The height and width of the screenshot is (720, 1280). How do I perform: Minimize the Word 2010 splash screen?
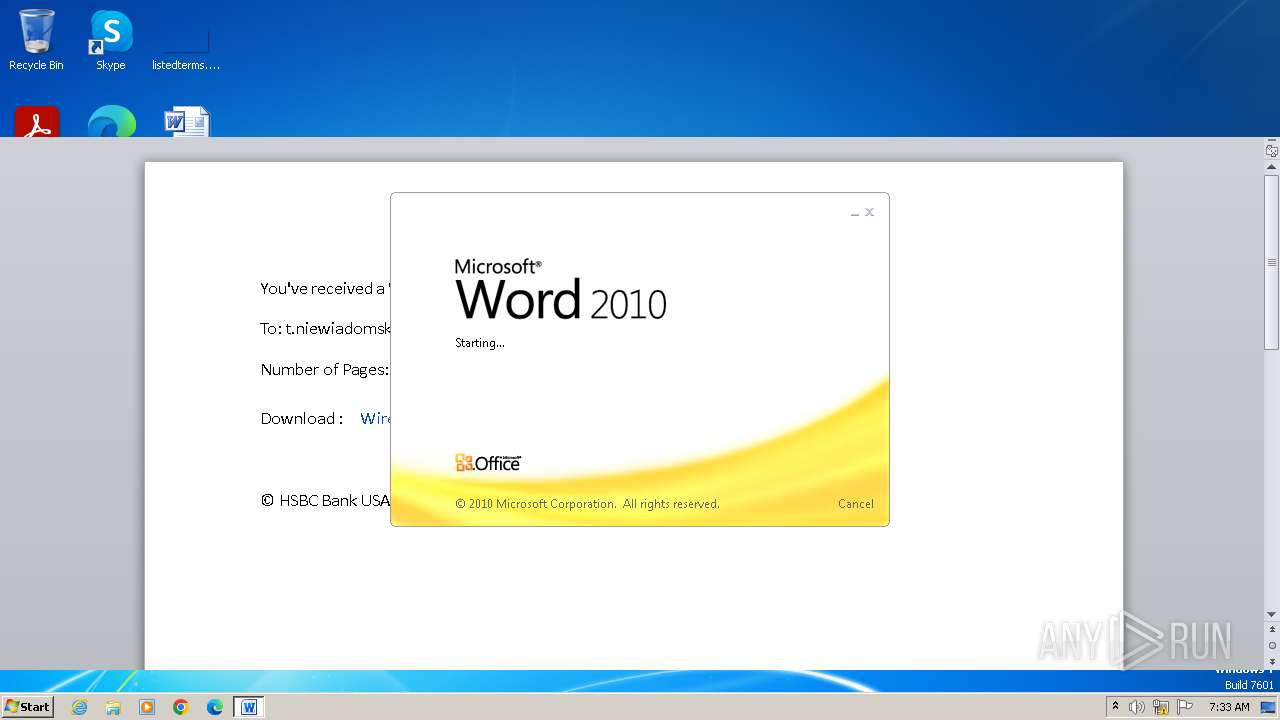[x=855, y=213]
